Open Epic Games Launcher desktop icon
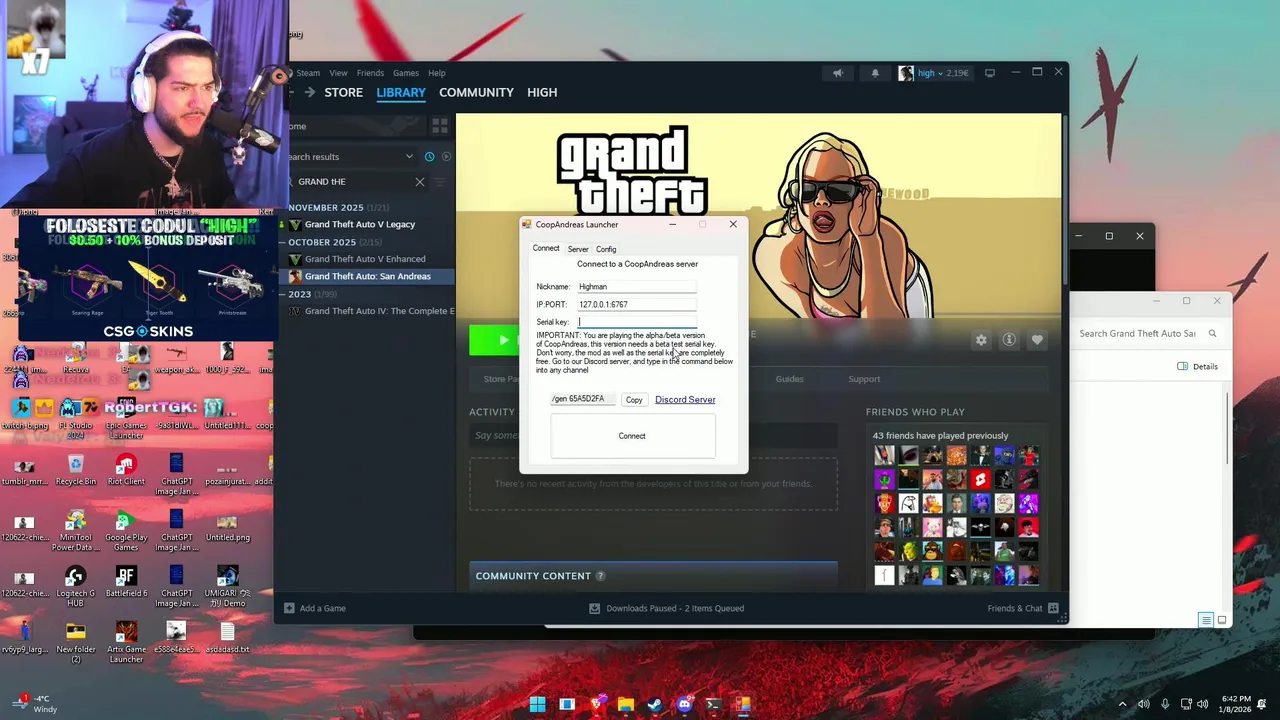Viewport: 1280px width, 720px height. (126, 419)
